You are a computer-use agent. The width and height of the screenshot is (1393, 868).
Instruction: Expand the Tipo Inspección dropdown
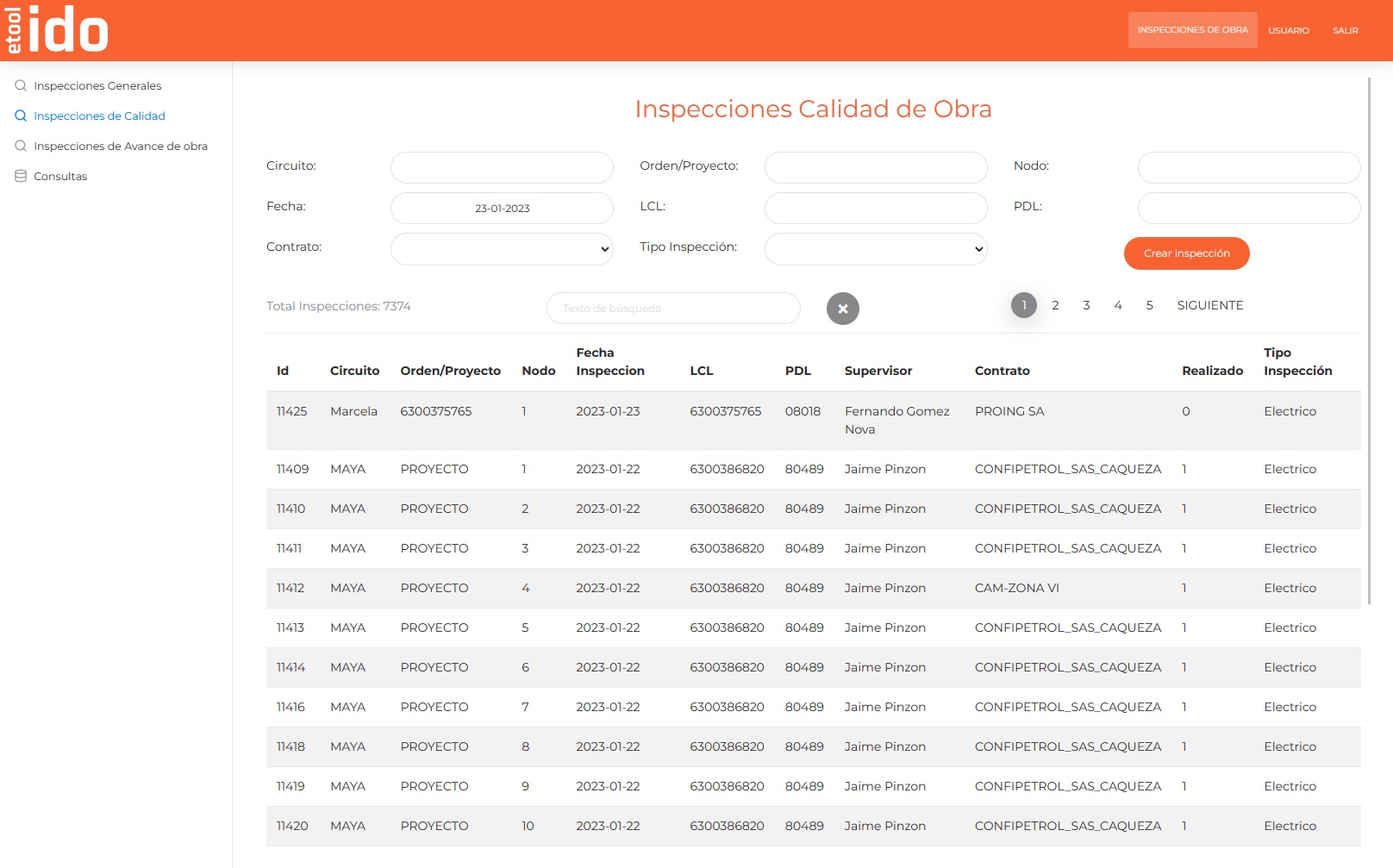pos(875,249)
